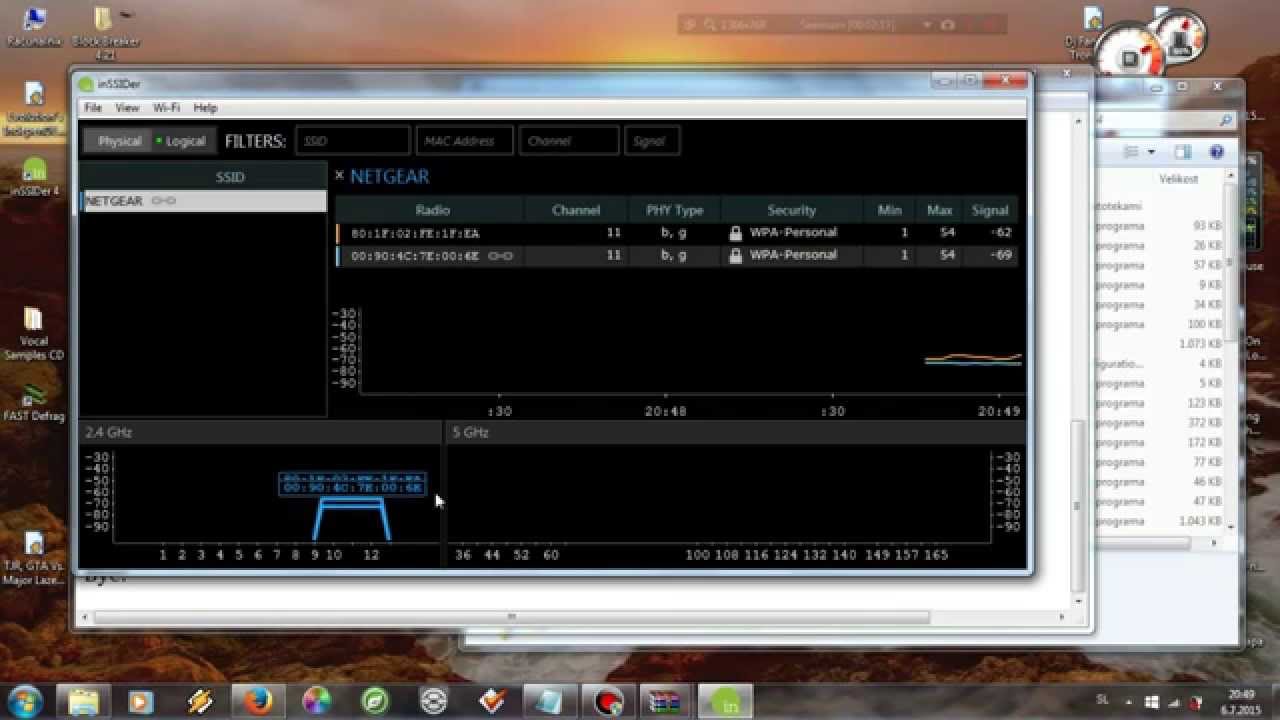This screenshot has width=1280, height=720.
Task: Sort radios by Max column header
Action: [939, 210]
